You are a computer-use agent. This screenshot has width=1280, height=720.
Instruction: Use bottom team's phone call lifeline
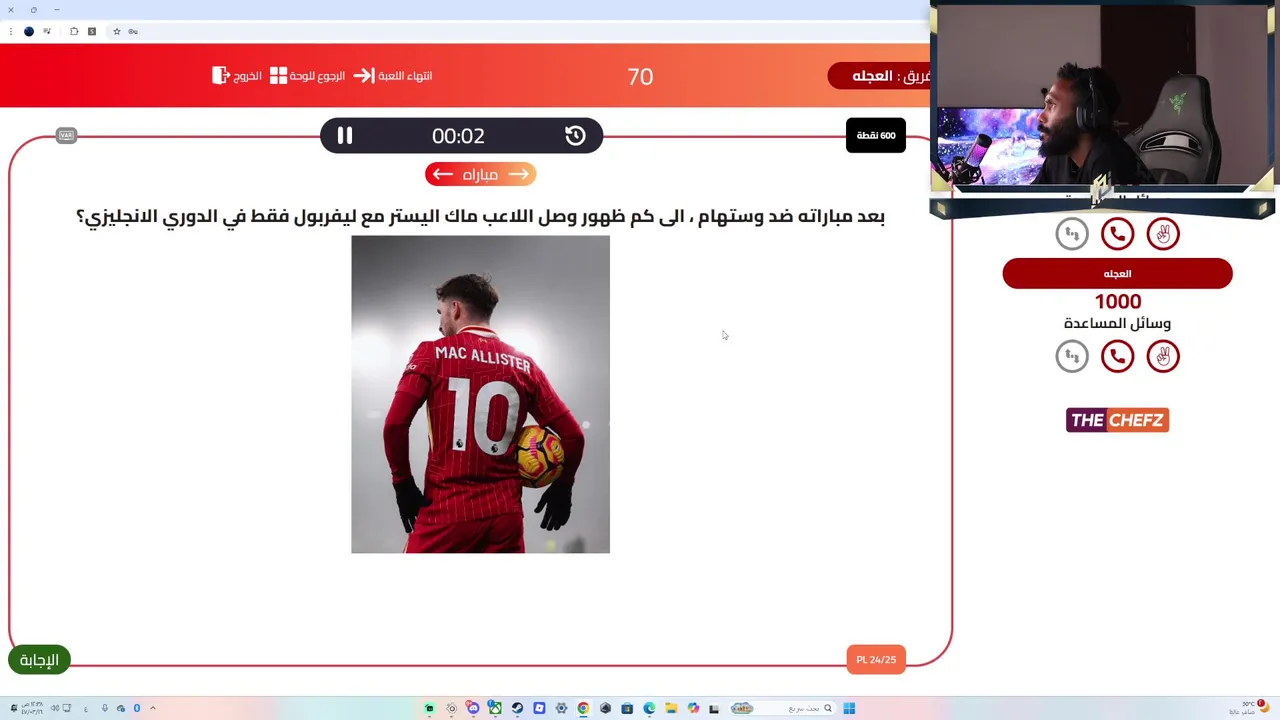[x=1117, y=356]
